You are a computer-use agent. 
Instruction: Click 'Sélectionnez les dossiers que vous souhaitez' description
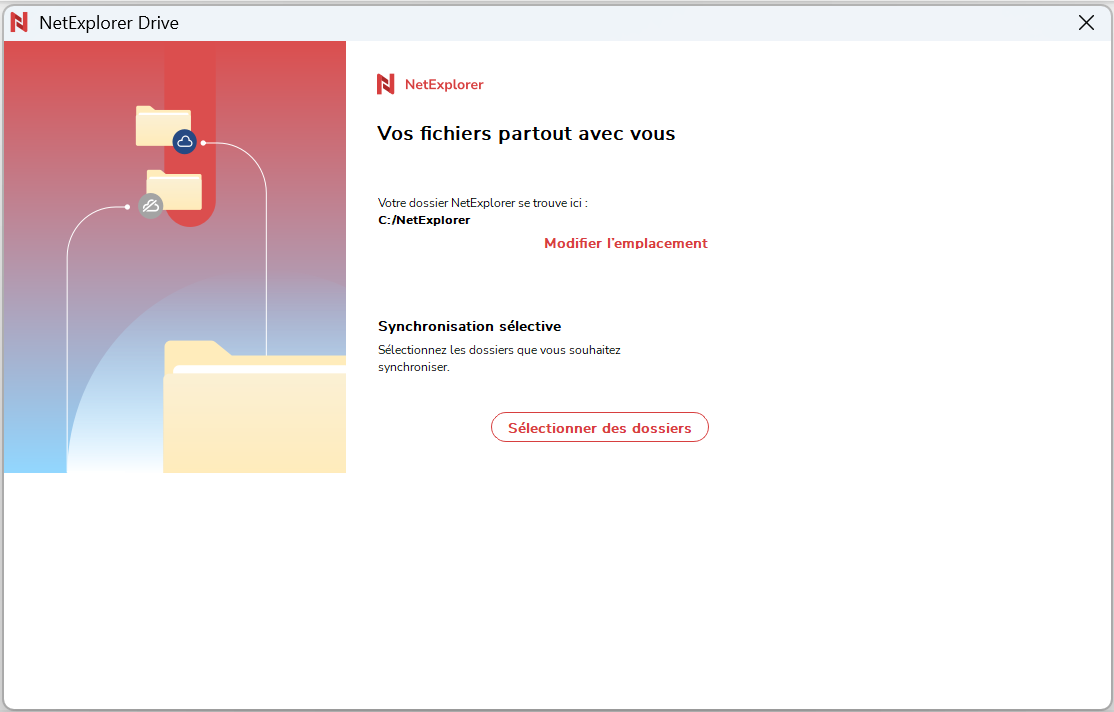(499, 358)
